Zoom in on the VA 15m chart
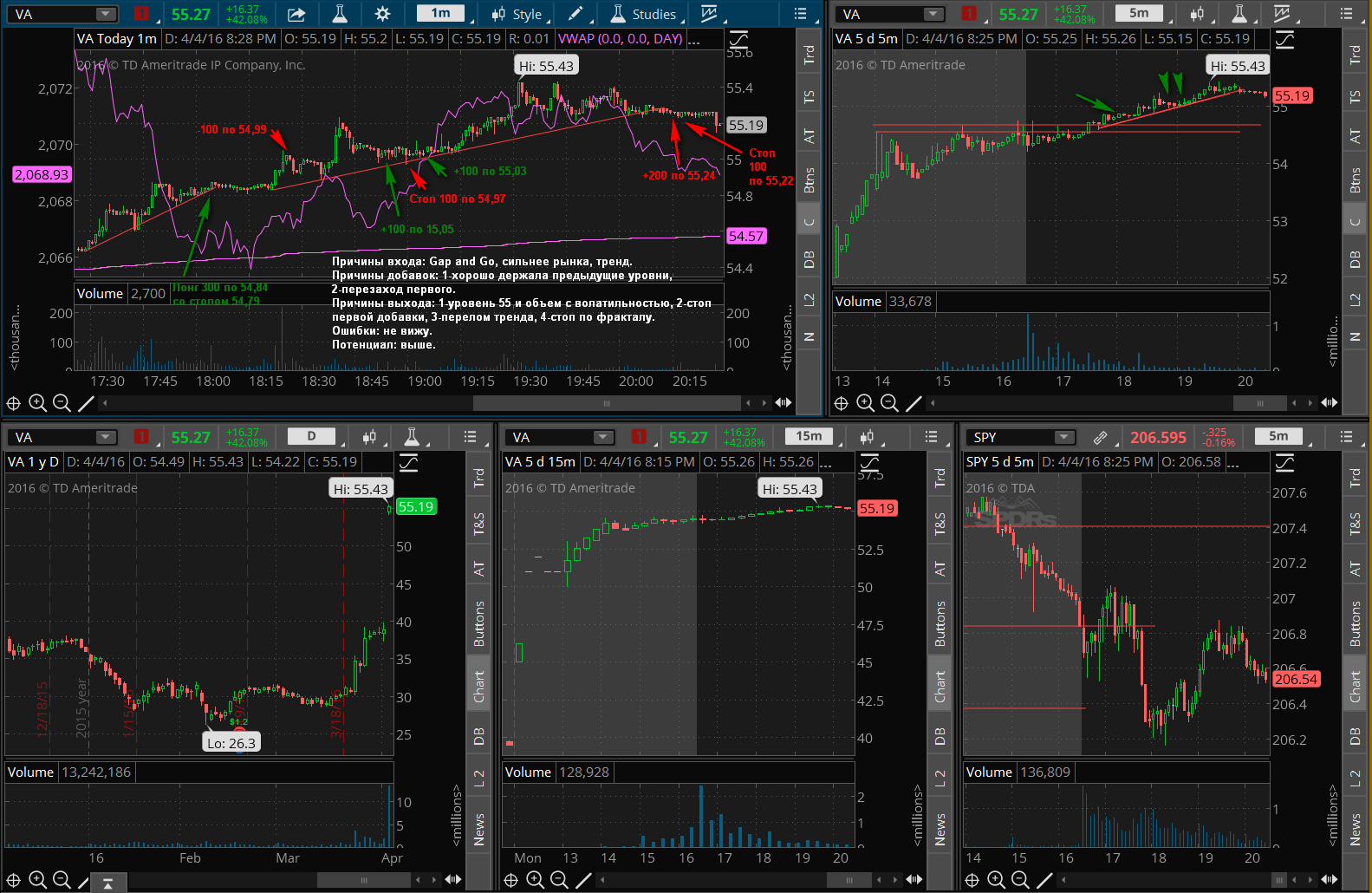This screenshot has height=893, width=1372. click(x=535, y=880)
